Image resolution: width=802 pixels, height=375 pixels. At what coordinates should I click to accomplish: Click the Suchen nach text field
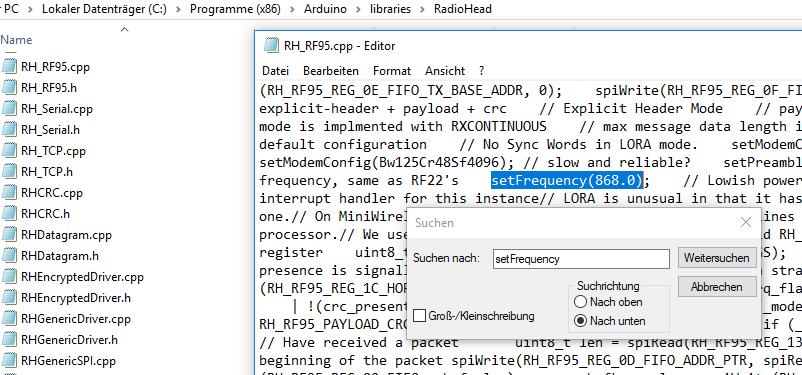point(581,259)
